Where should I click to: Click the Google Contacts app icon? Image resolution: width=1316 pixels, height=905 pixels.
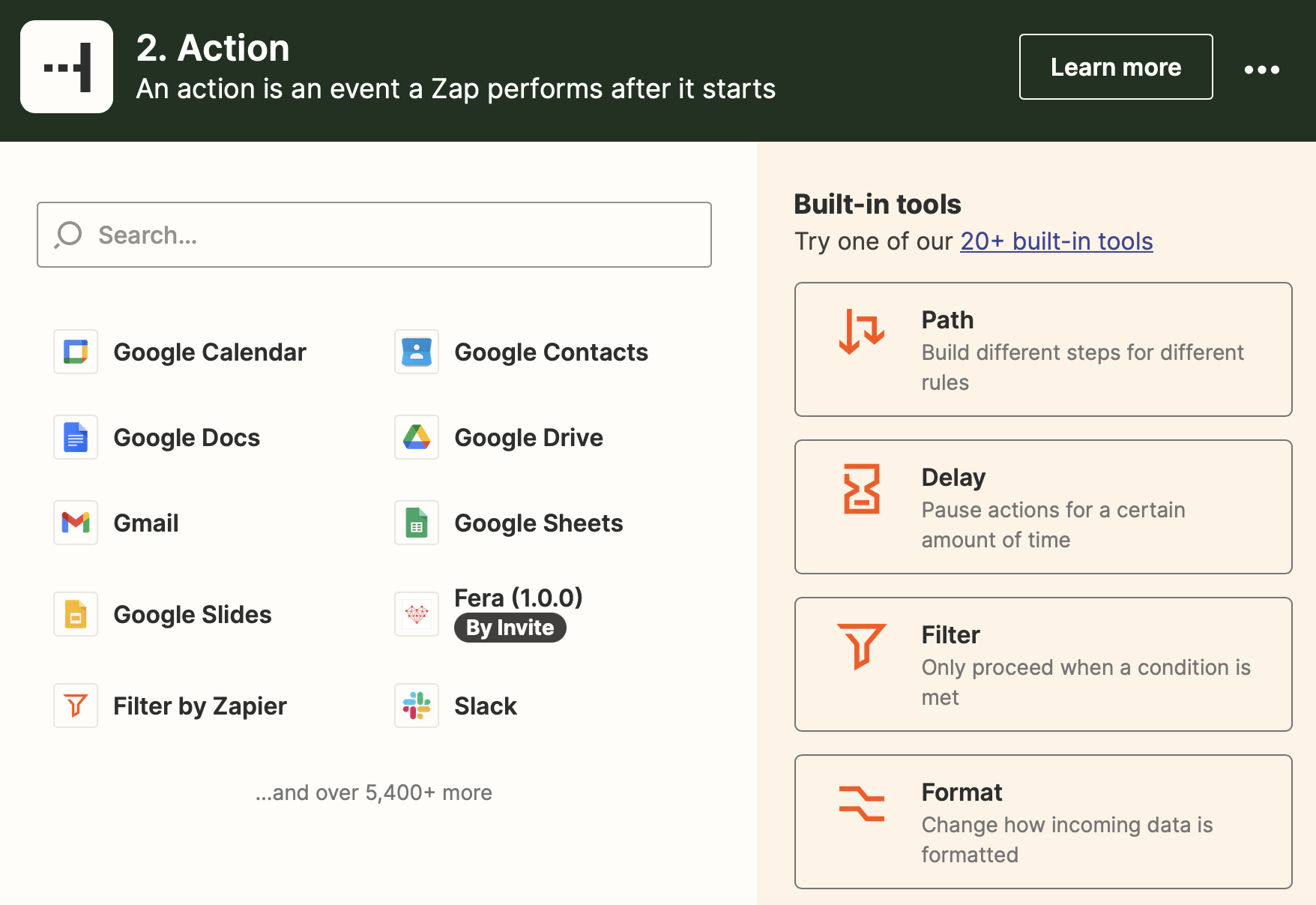pos(417,352)
